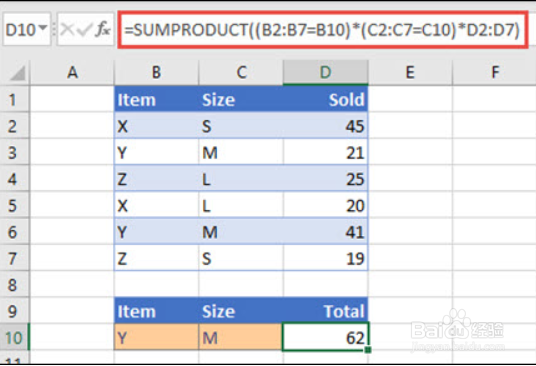536x366 pixels.
Task: Select column A header
Action: tap(72, 72)
